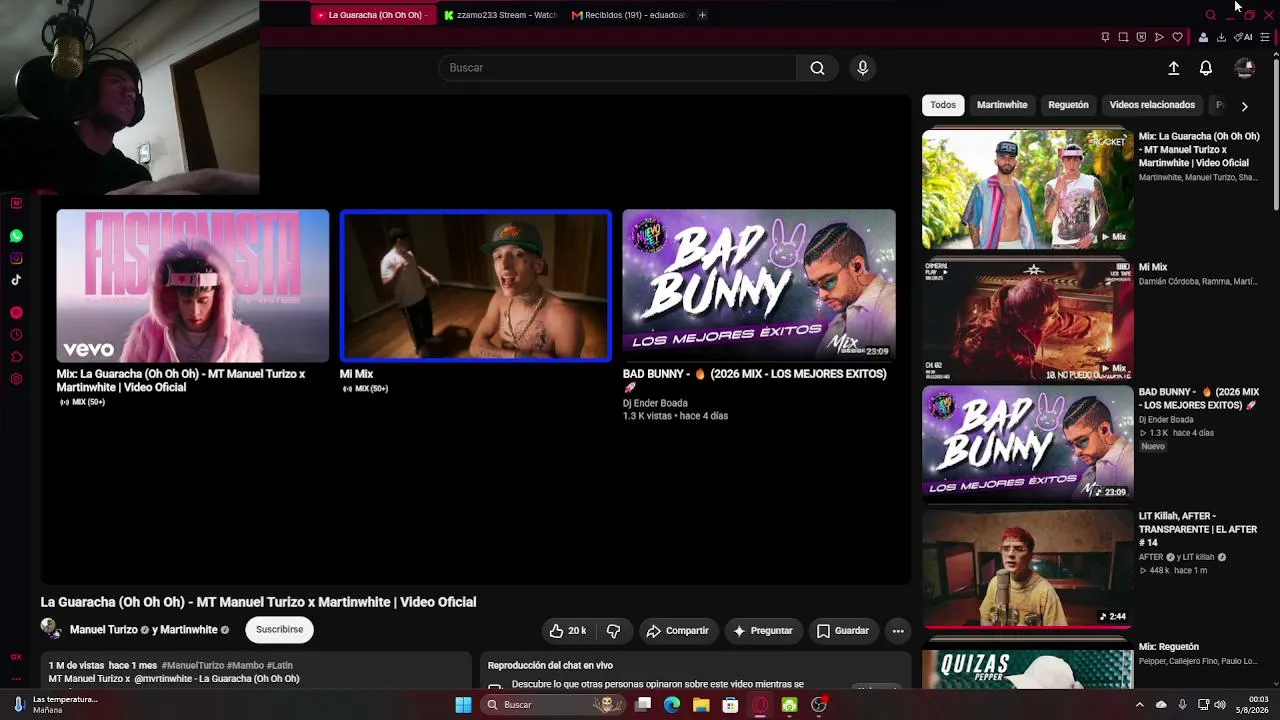Image resolution: width=1280 pixels, height=720 pixels.
Task: Click the snapshot square icon in address bar
Action: 1123,37
